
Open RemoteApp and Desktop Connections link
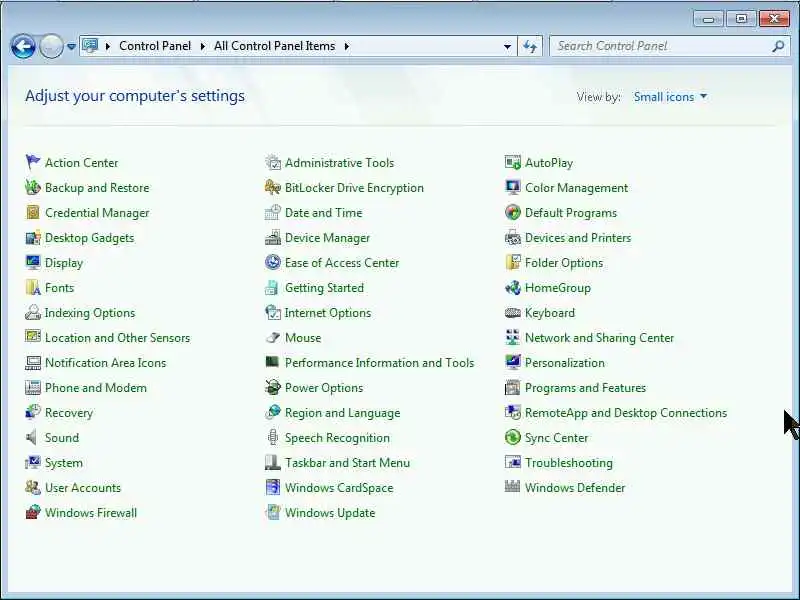626,413
